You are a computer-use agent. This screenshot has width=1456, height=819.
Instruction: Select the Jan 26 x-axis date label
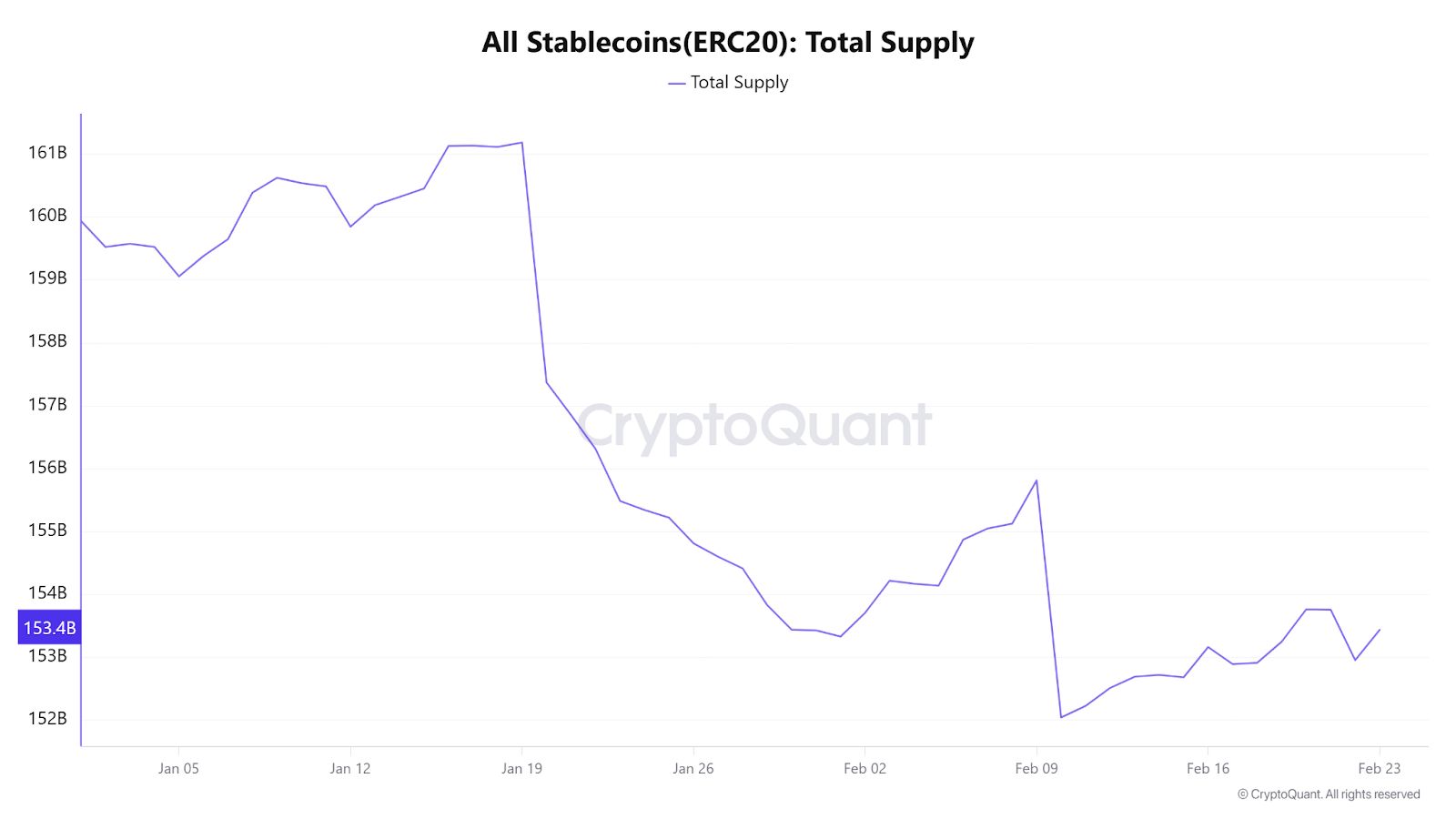pos(693,769)
